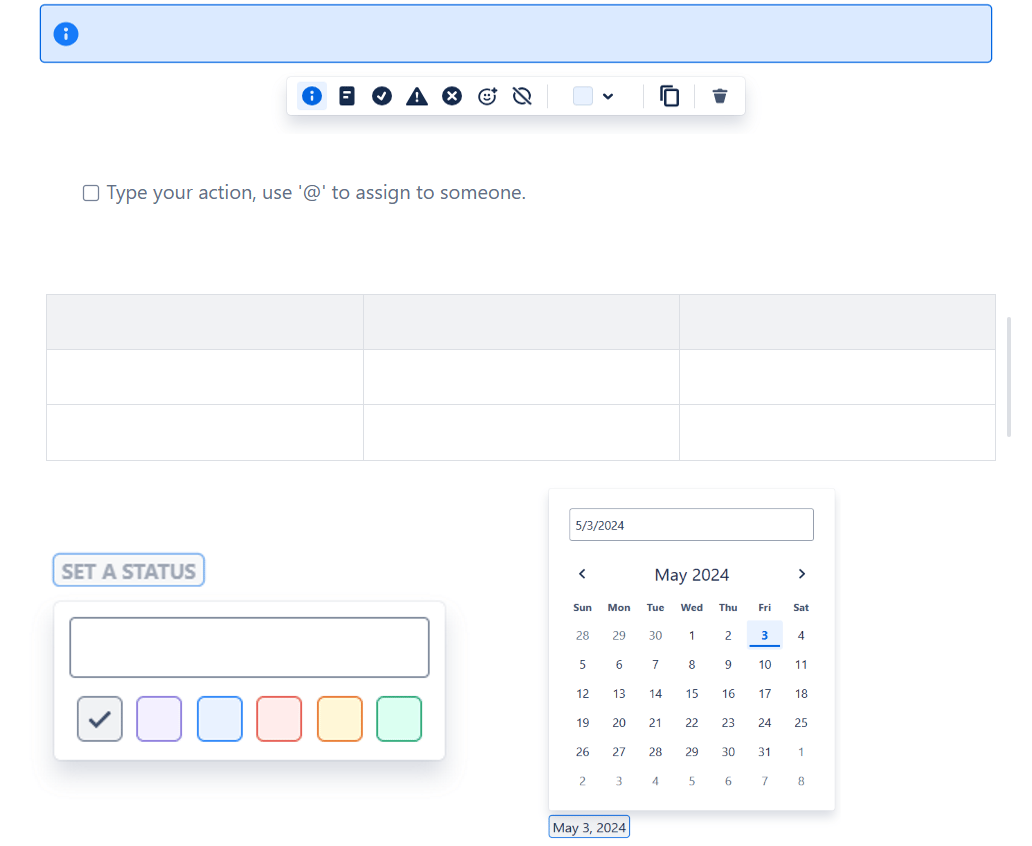
Task: Check the action item checkbox
Action: (x=91, y=193)
